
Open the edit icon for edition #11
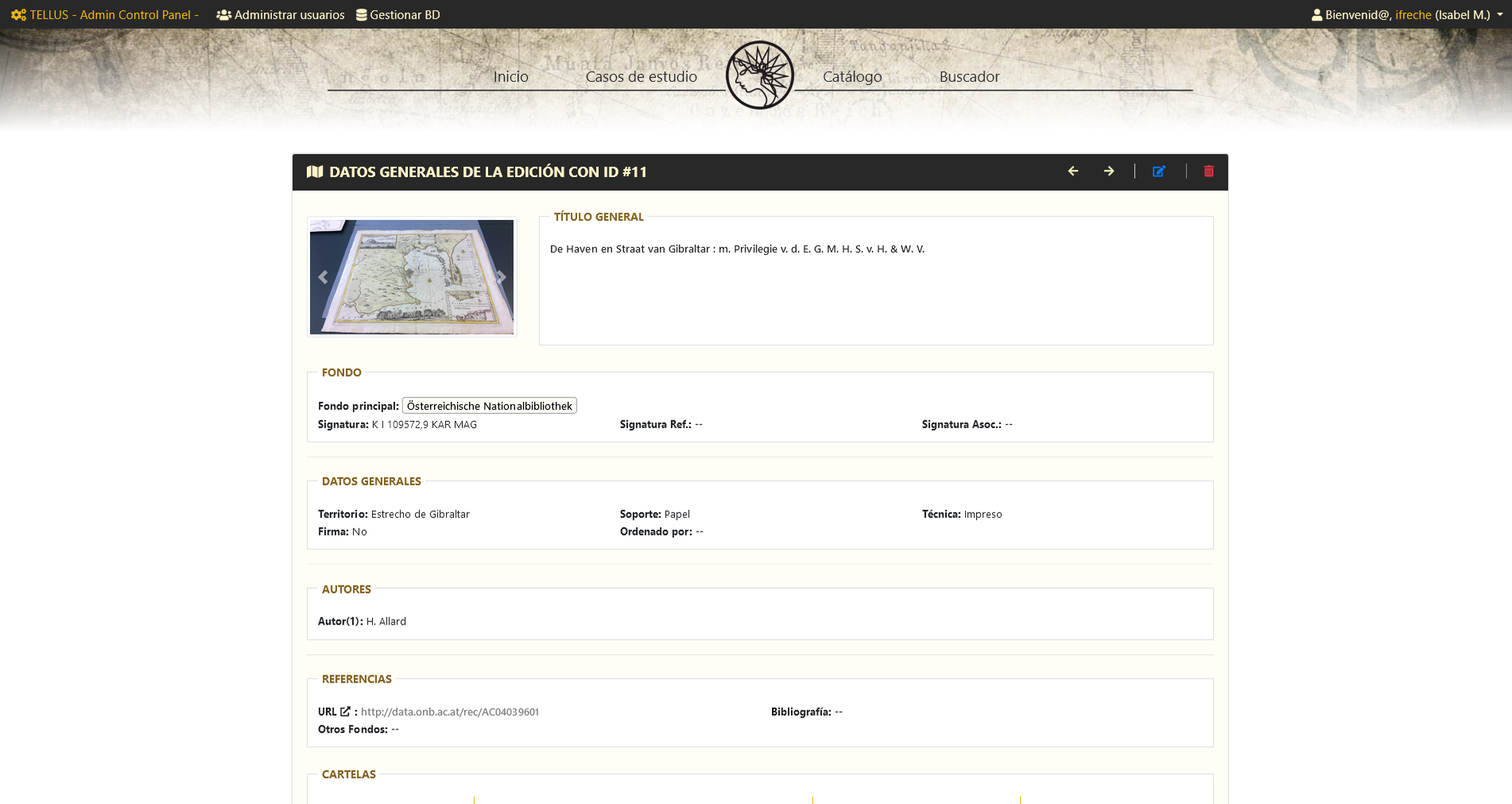coord(1159,171)
